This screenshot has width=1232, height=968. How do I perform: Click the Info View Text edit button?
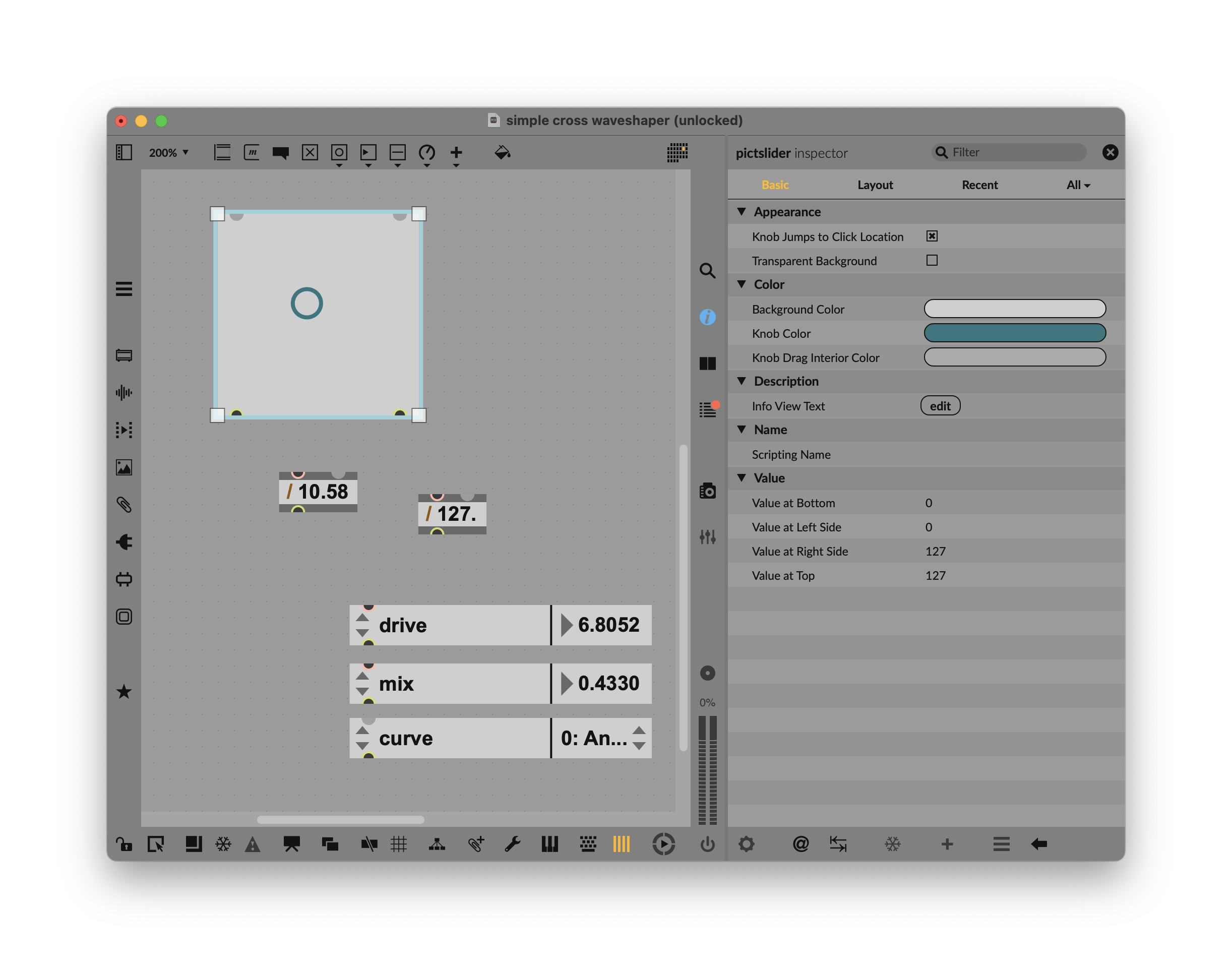(x=940, y=406)
